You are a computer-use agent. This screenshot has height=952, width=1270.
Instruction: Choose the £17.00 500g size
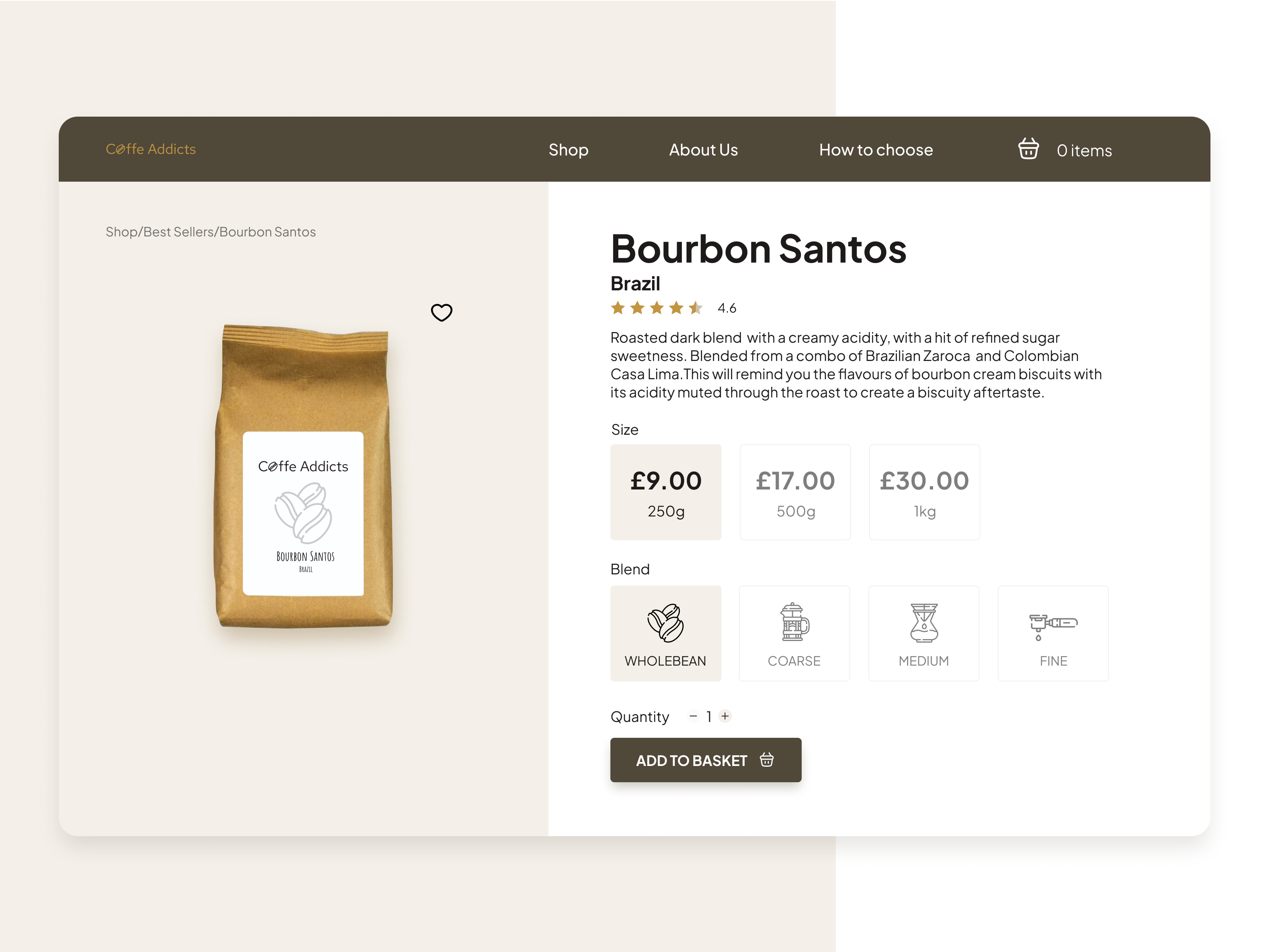[795, 492]
